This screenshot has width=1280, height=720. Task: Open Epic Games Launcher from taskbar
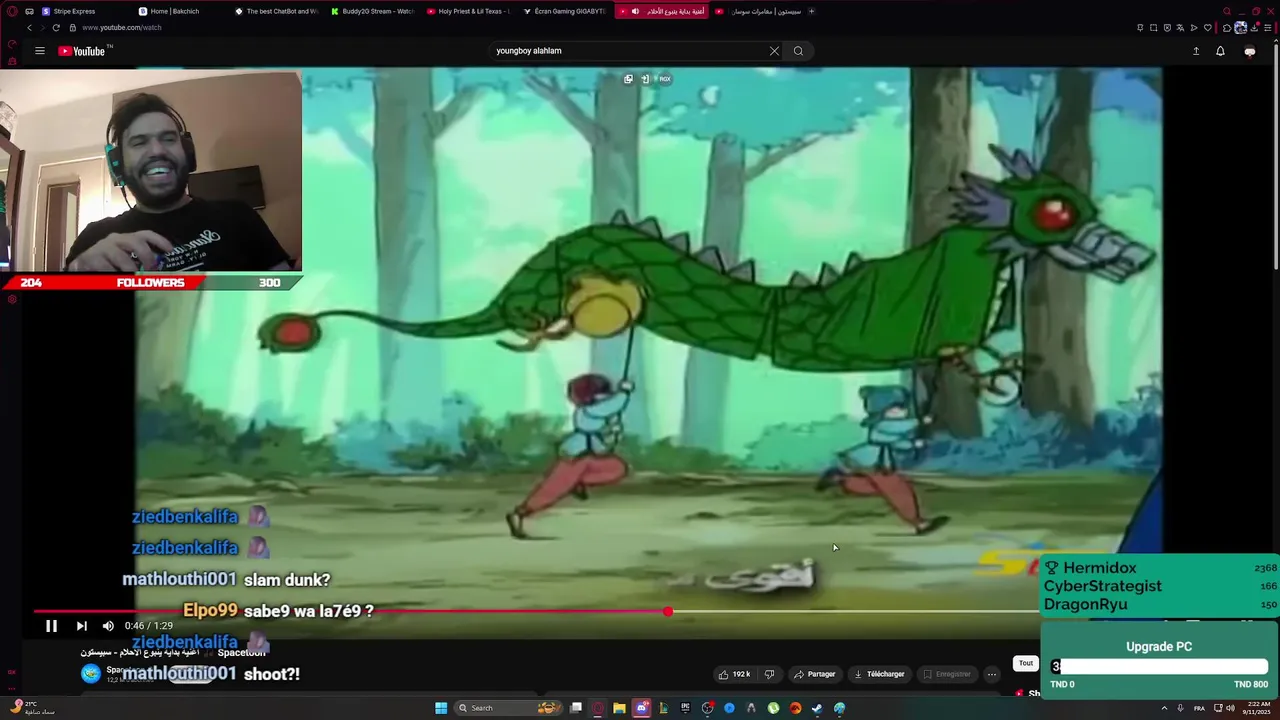pos(686,708)
